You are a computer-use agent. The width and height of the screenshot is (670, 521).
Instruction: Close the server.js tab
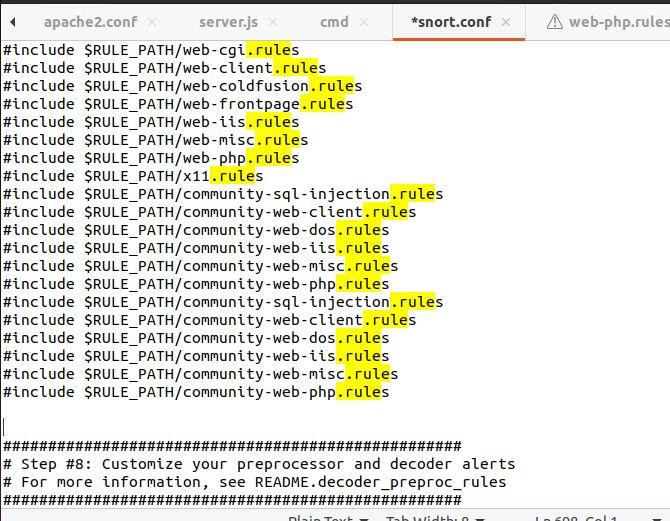[x=273, y=22]
